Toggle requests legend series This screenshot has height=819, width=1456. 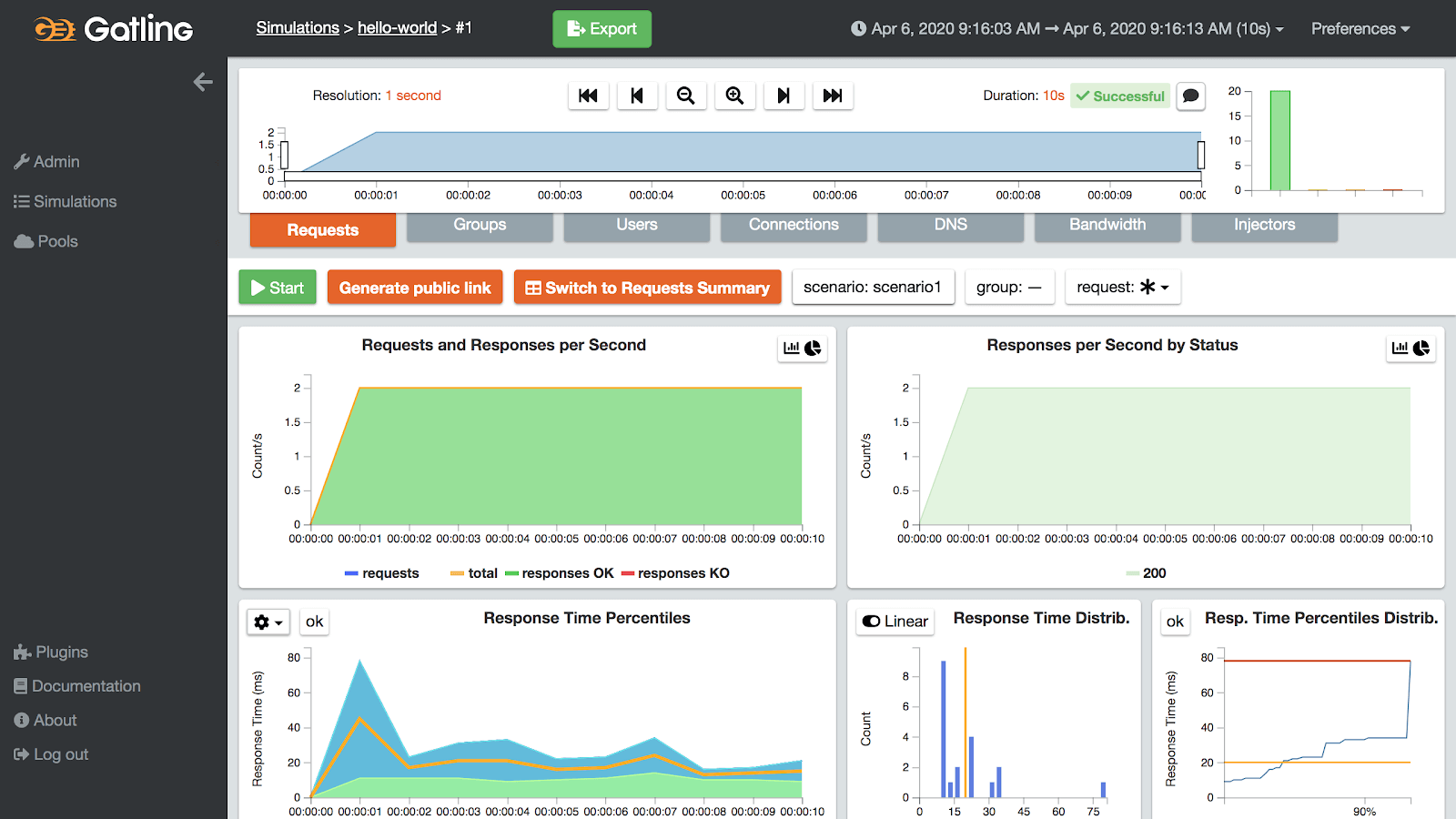pos(382,573)
